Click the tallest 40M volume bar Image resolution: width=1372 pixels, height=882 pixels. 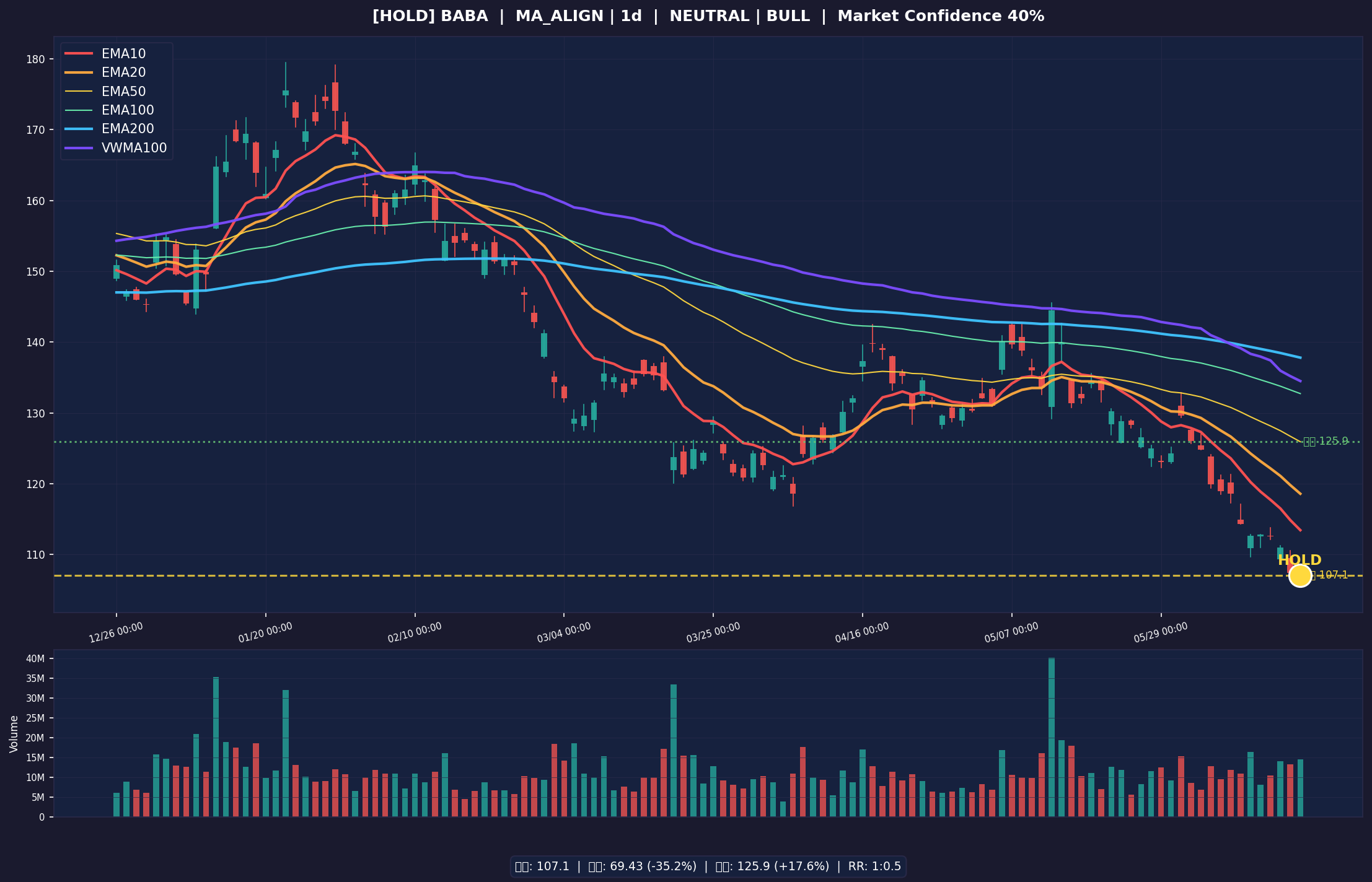(x=1052, y=737)
